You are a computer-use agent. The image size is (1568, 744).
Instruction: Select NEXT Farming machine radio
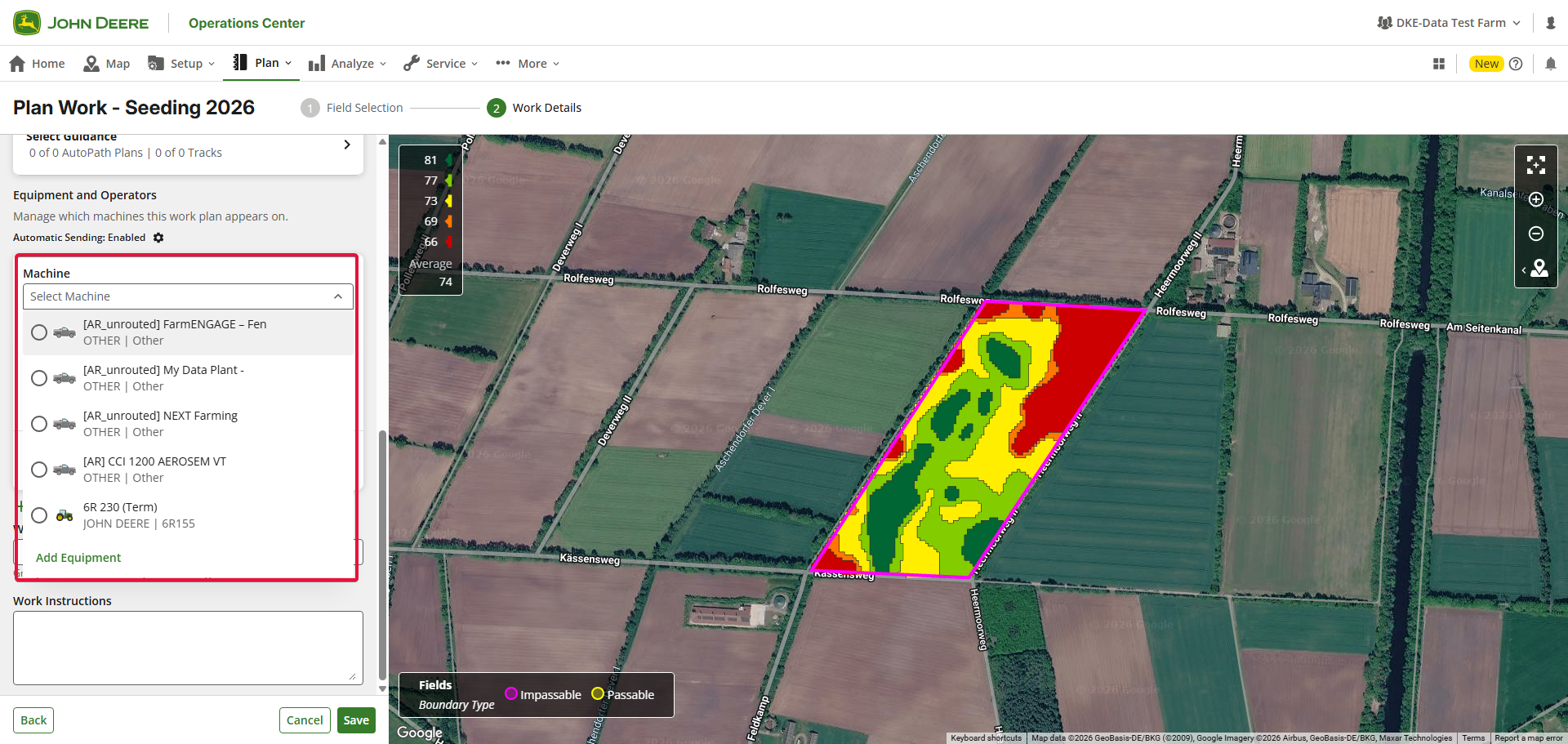39,424
